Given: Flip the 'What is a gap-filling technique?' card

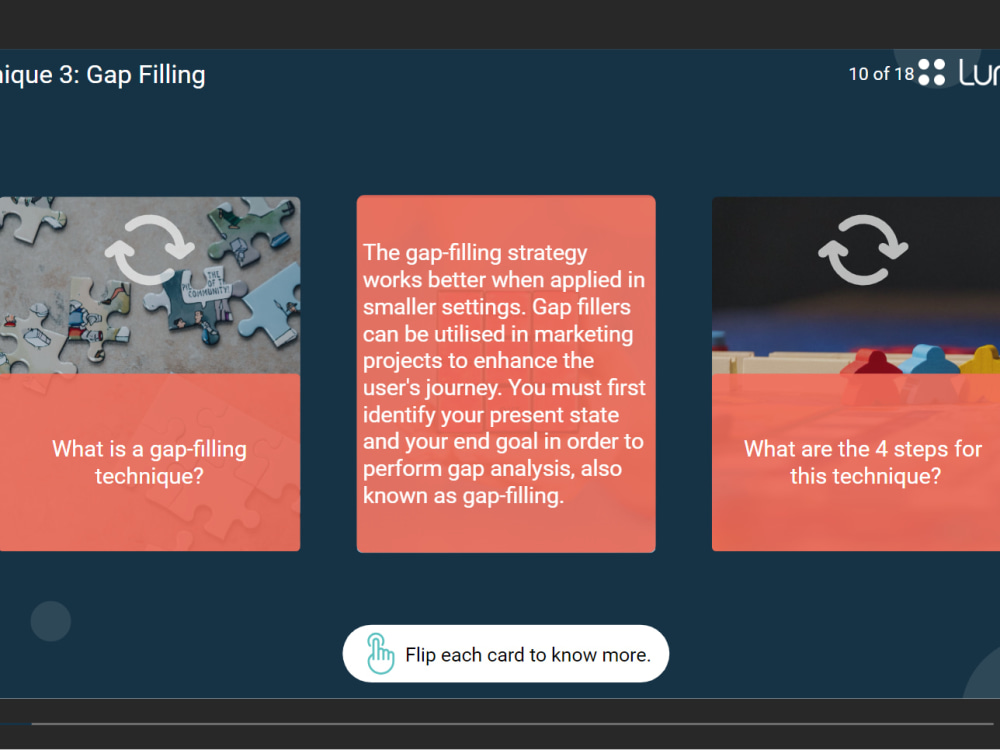Looking at the screenshot, I should pos(148,462).
